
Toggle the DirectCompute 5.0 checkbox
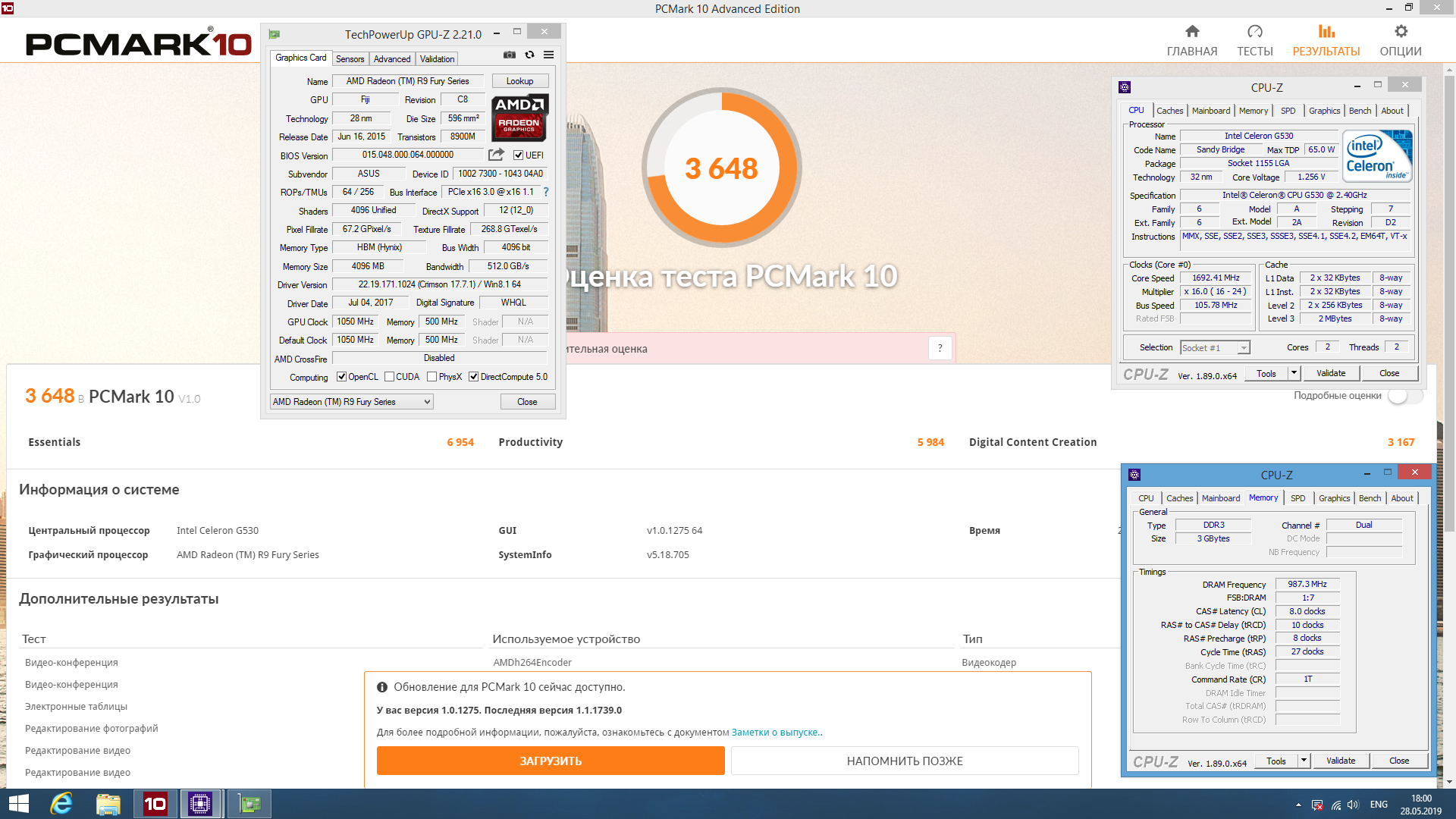[x=474, y=377]
